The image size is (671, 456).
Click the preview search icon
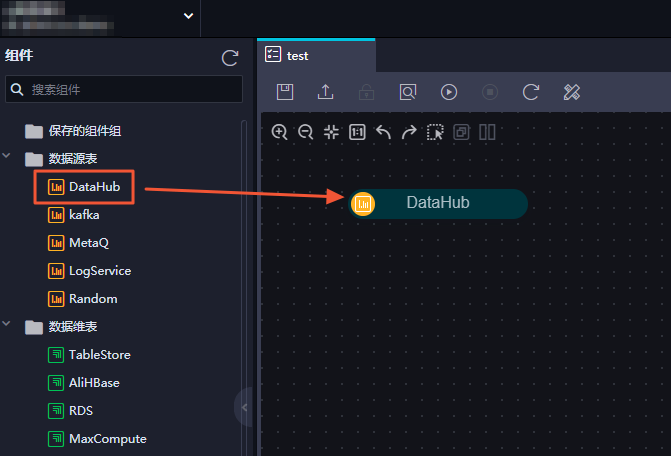(407, 92)
